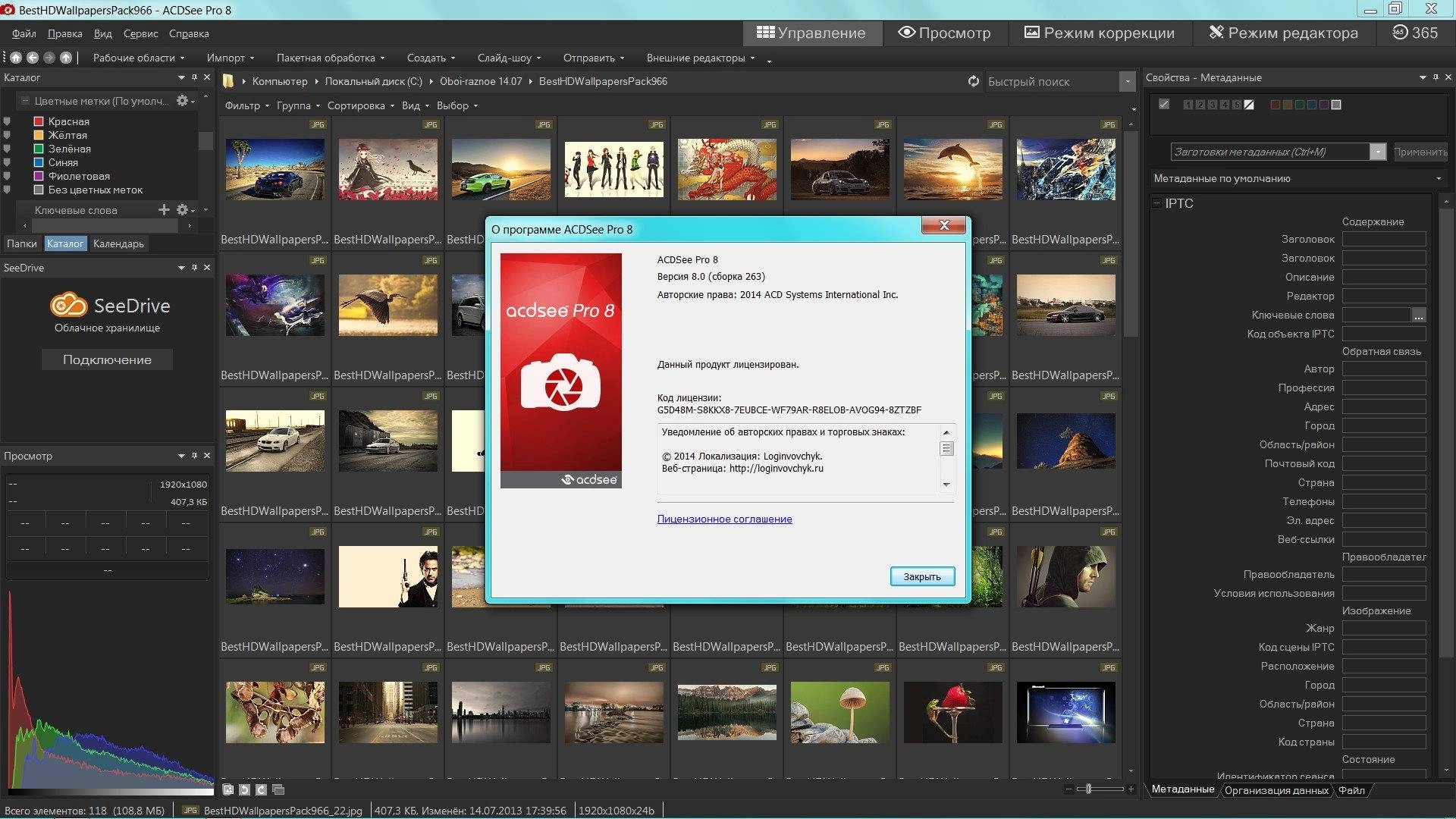Open the Сортировка dropdown
This screenshot has height=819, width=1456.
click(x=361, y=105)
